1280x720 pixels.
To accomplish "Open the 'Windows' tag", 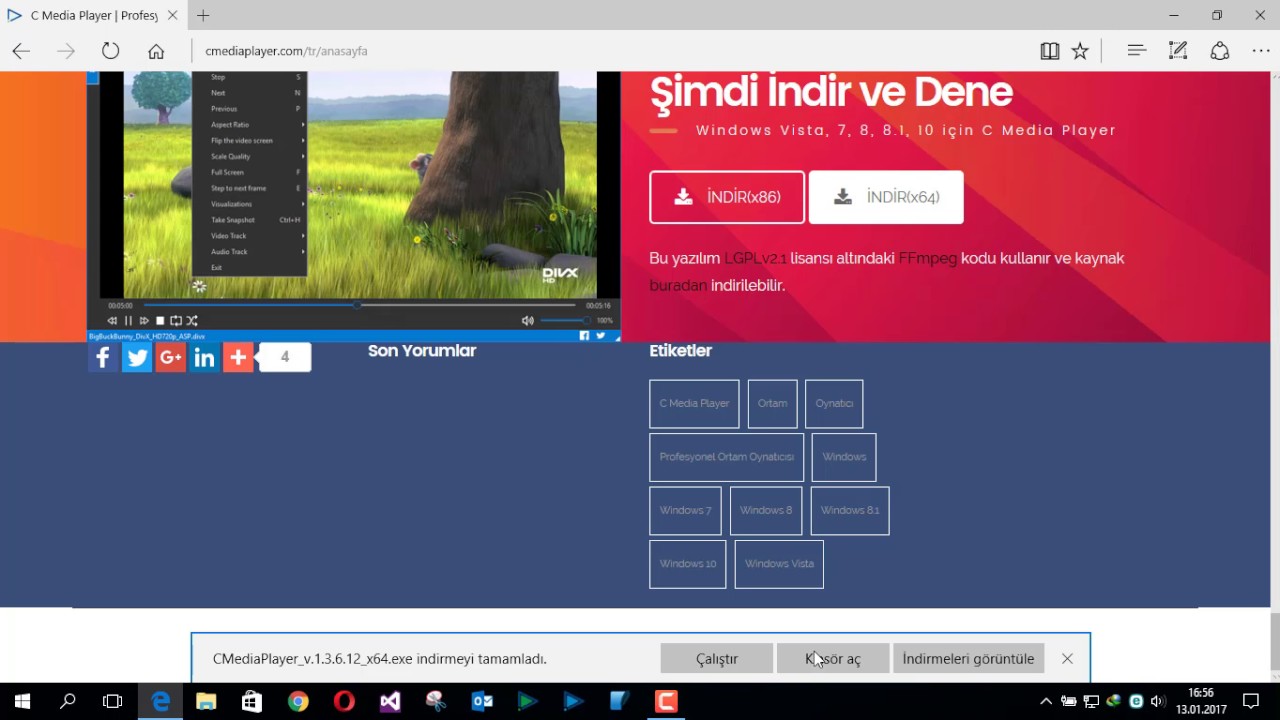I will pos(844,457).
